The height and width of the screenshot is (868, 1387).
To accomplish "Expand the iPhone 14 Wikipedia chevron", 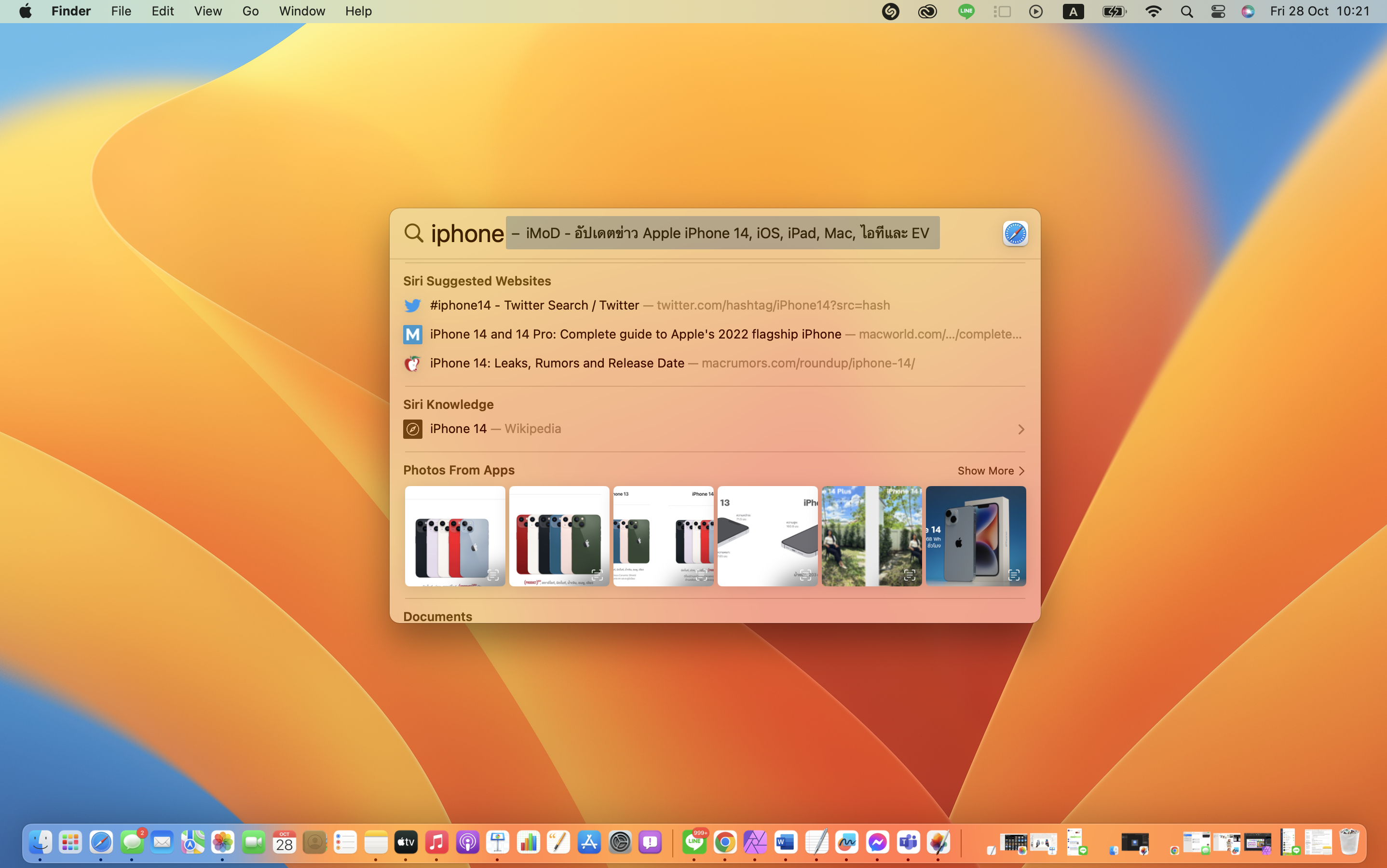I will pyautogui.click(x=1021, y=429).
